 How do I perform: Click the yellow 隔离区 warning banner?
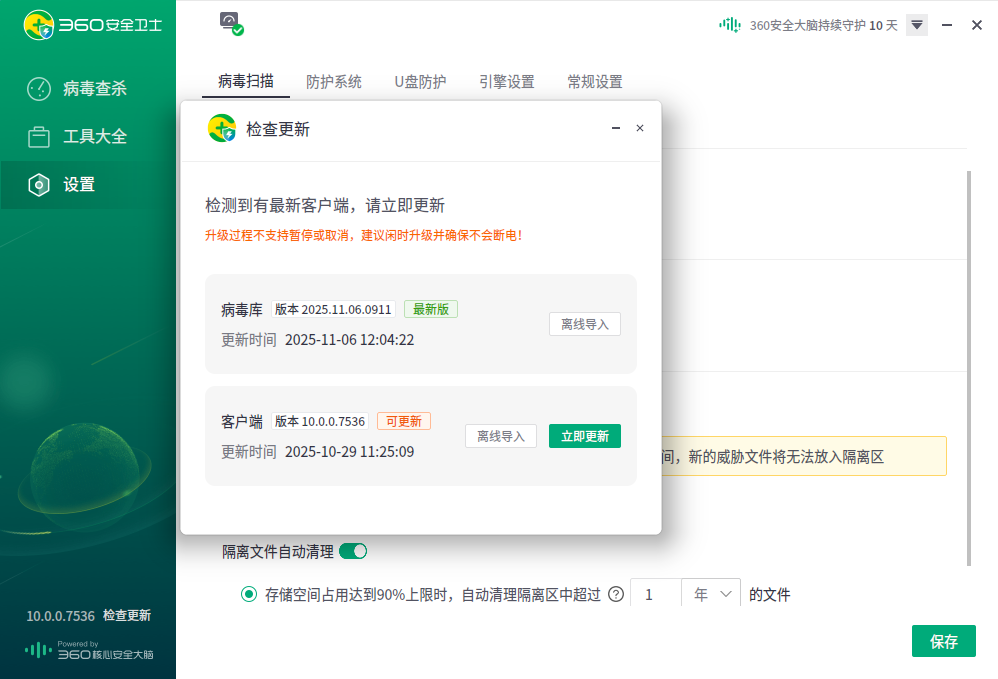click(804, 456)
